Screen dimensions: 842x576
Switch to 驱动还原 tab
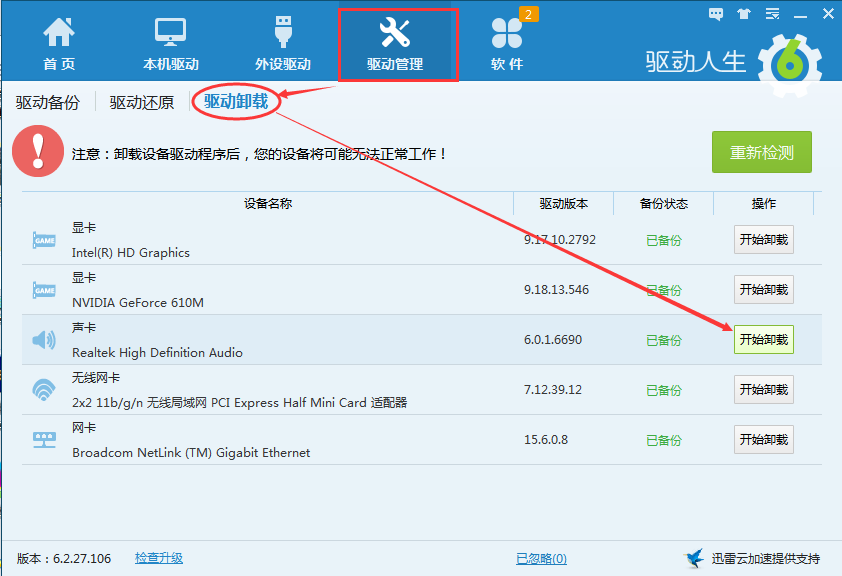[142, 102]
